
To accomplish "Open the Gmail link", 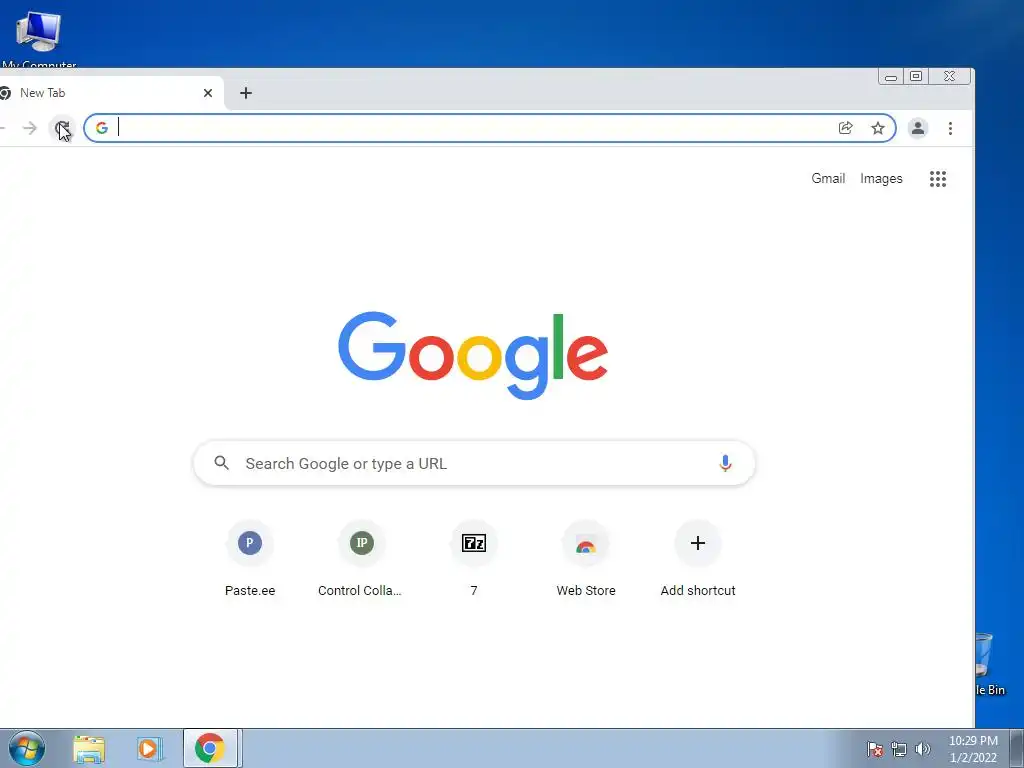I will pos(827,178).
